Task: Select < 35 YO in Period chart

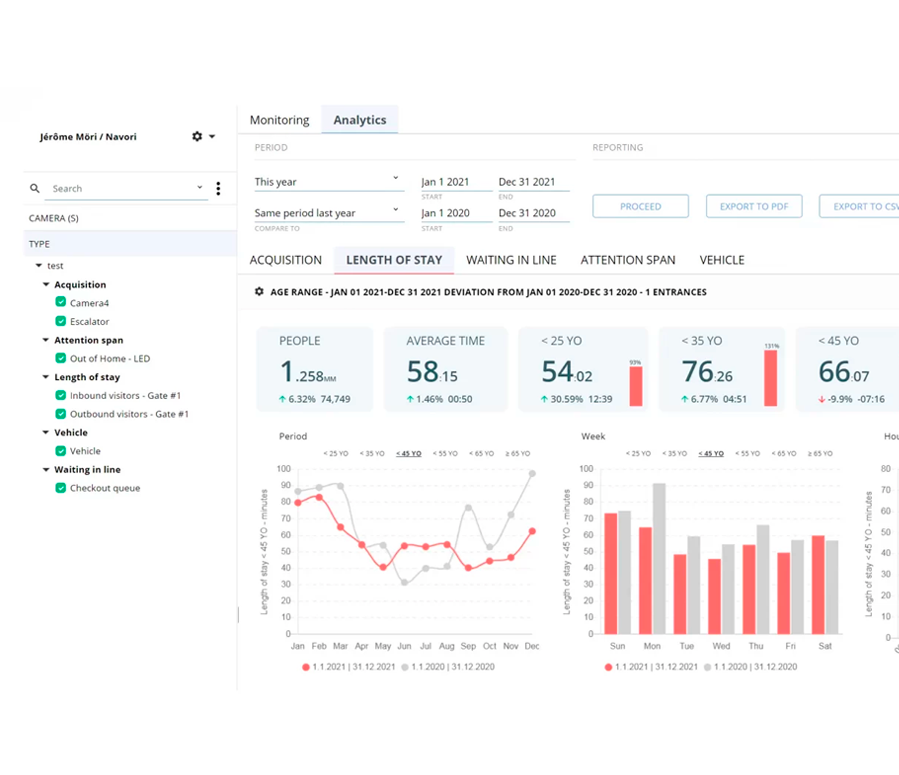Action: point(372,453)
